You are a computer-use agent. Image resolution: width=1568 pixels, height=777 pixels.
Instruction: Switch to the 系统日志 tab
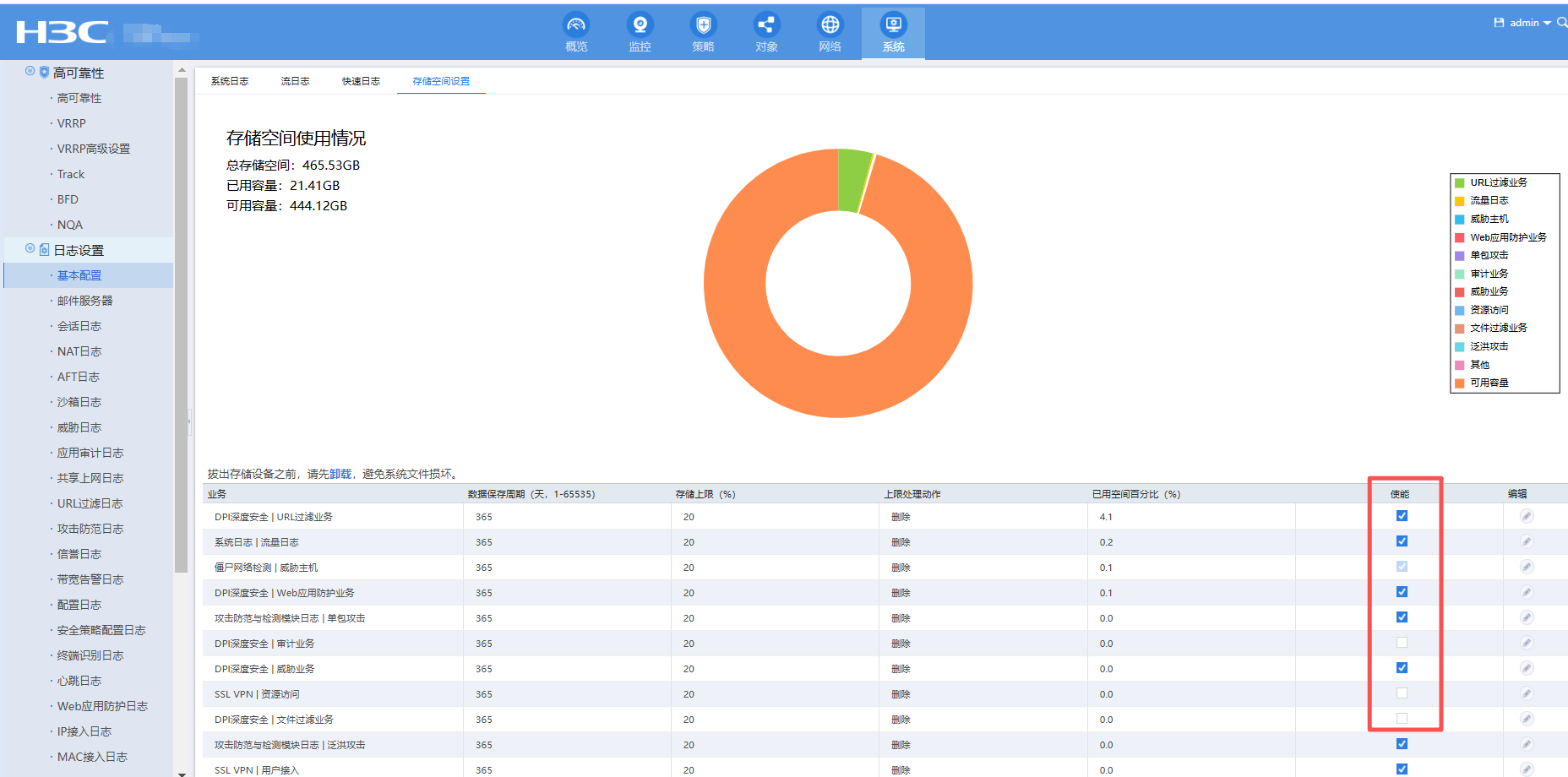click(230, 81)
